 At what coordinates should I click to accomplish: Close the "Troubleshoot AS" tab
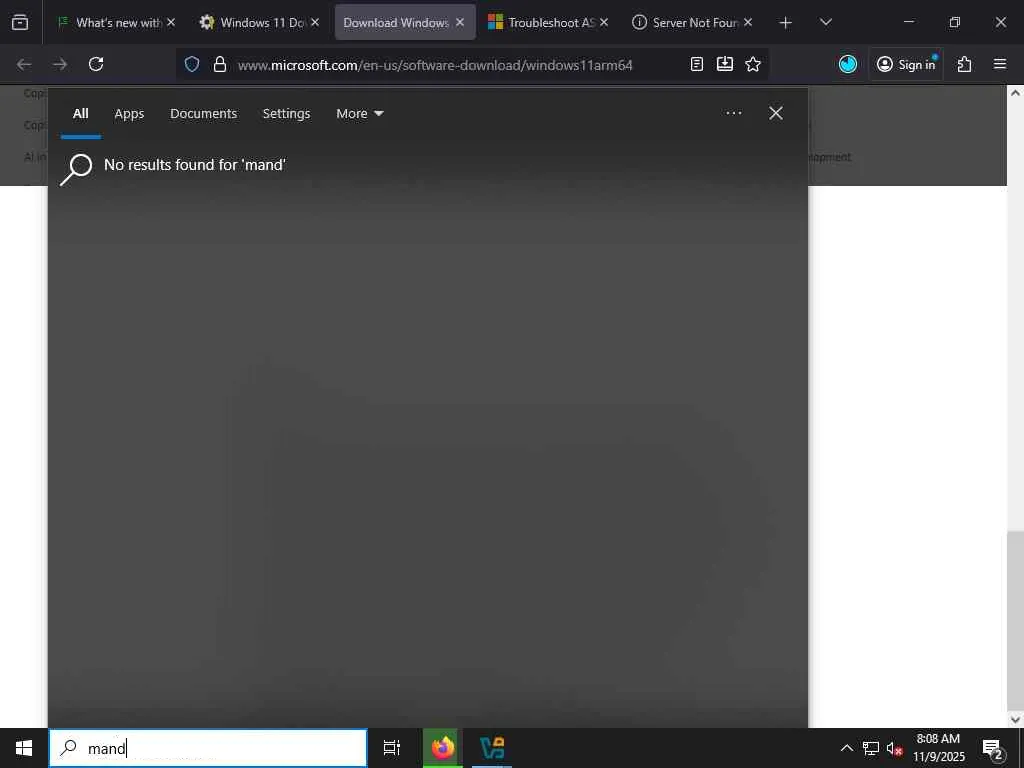[x=604, y=22]
